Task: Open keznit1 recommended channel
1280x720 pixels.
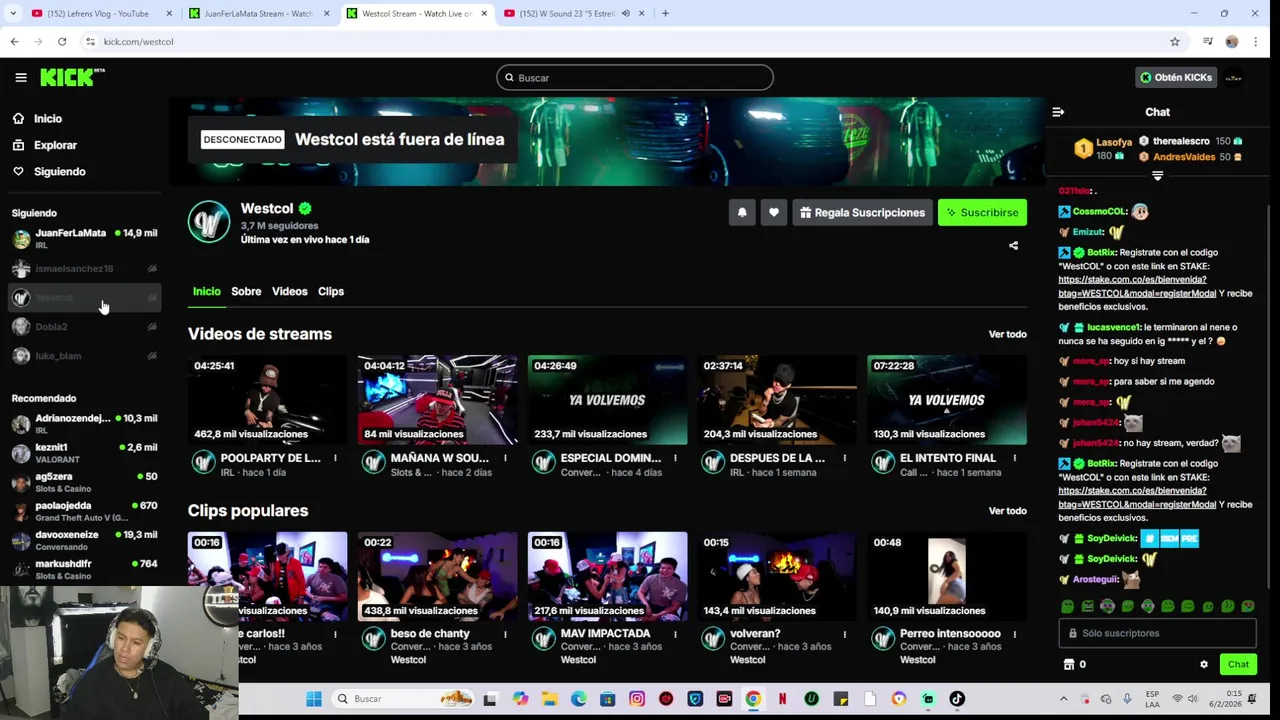Action: click(84, 453)
